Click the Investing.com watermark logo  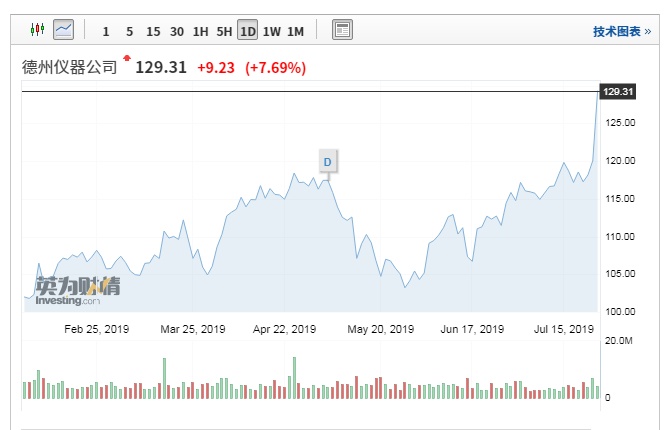pyautogui.click(x=76, y=290)
